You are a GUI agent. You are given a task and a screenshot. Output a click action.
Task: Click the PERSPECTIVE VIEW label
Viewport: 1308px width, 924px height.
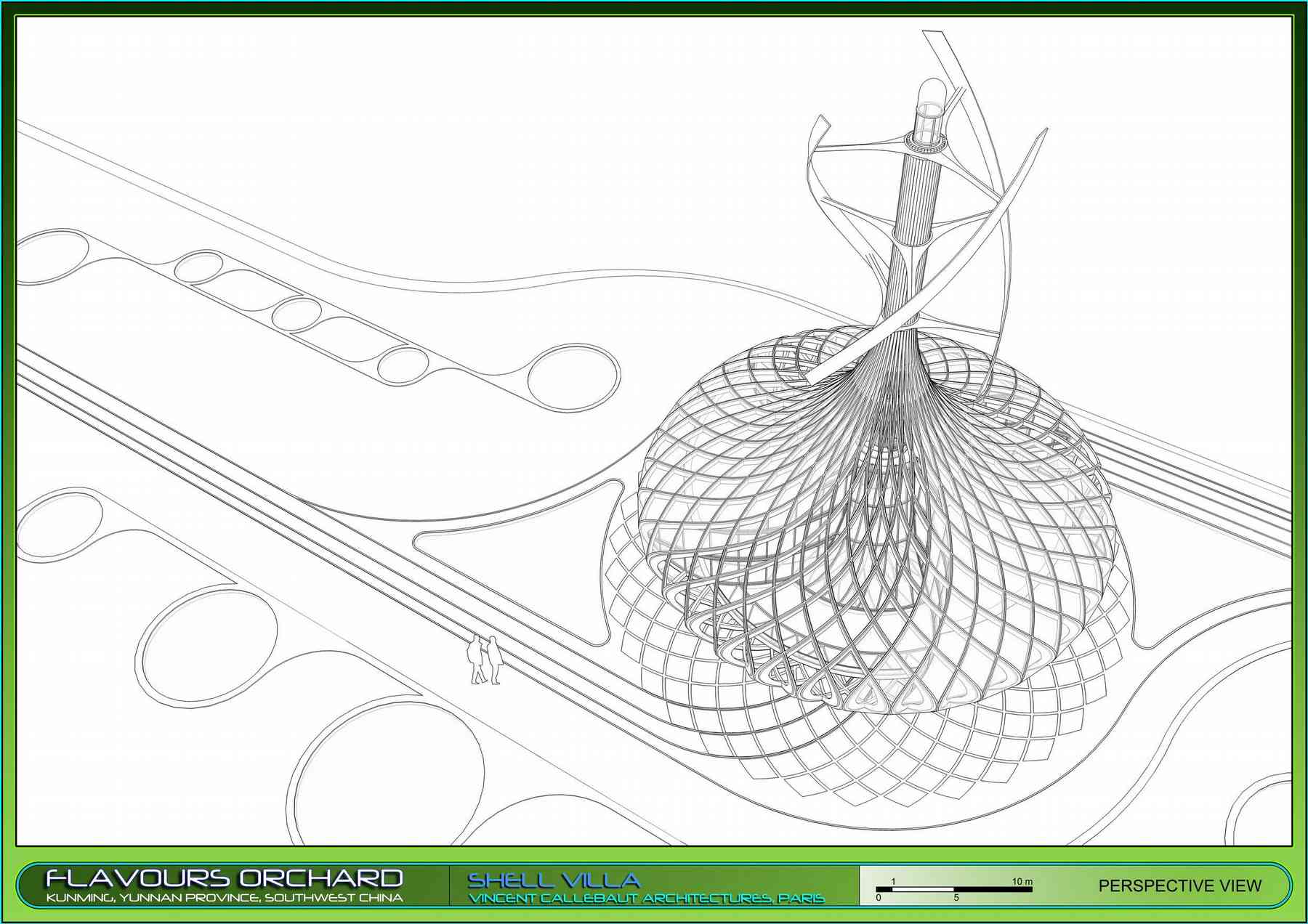pos(1179,885)
